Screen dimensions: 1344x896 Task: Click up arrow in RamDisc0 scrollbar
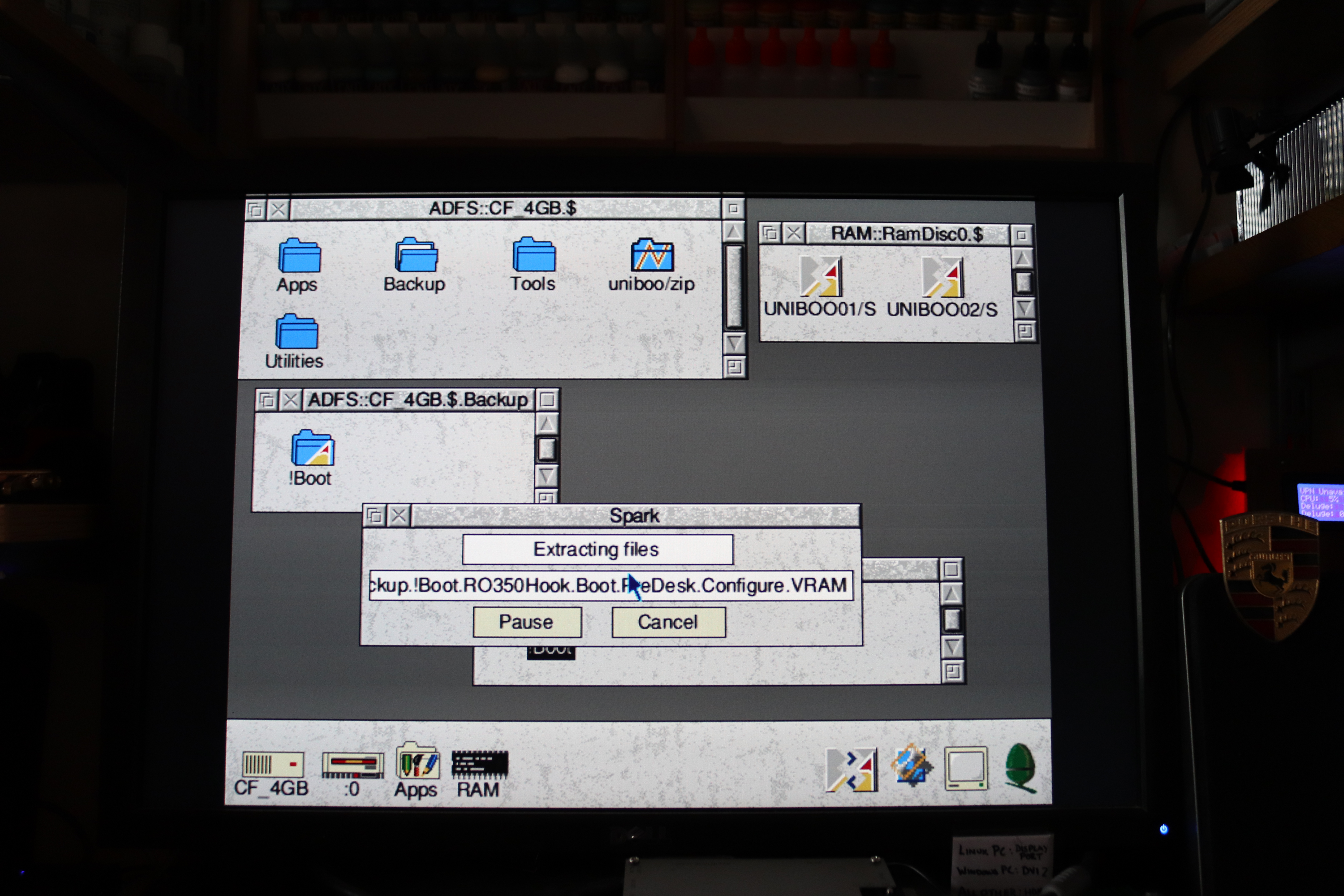pos(1023,259)
